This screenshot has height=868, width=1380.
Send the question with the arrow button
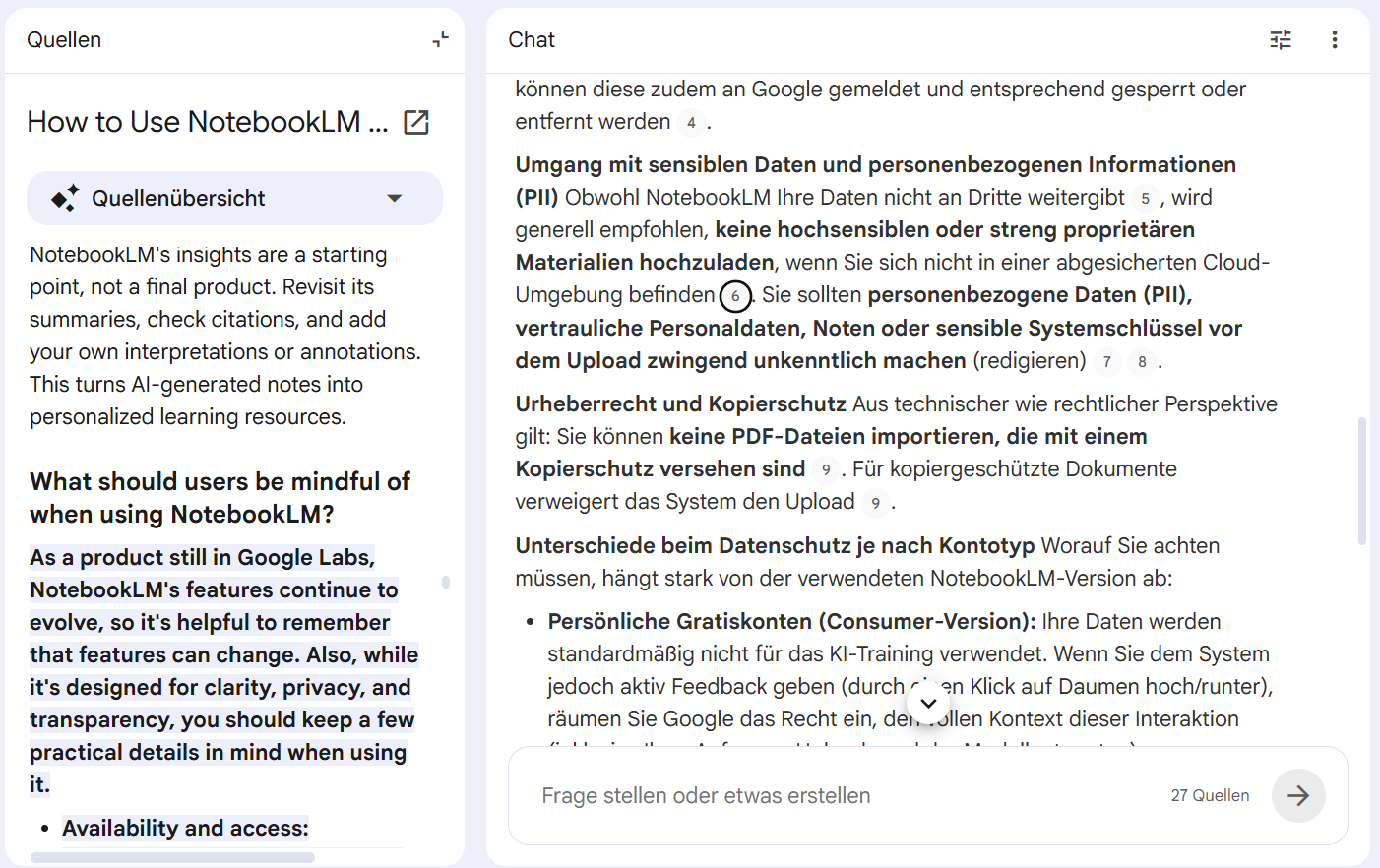tap(1298, 795)
